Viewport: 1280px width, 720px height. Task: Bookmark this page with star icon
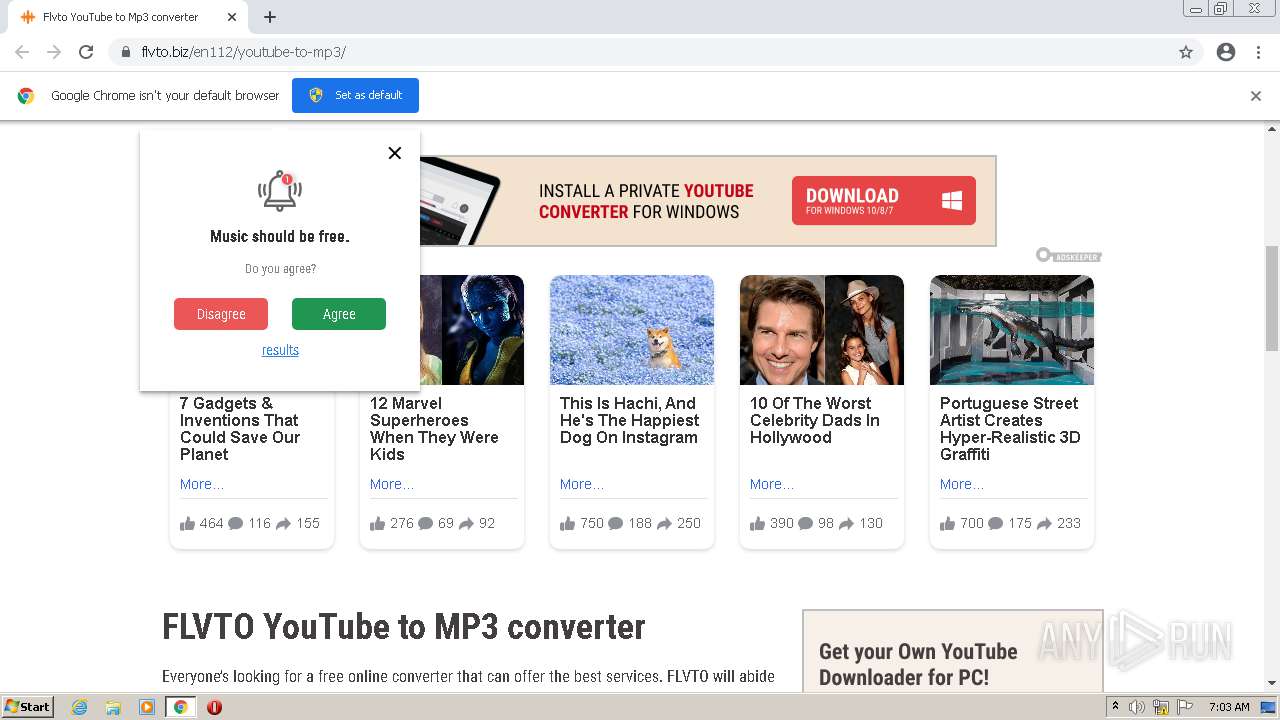pyautogui.click(x=1186, y=52)
